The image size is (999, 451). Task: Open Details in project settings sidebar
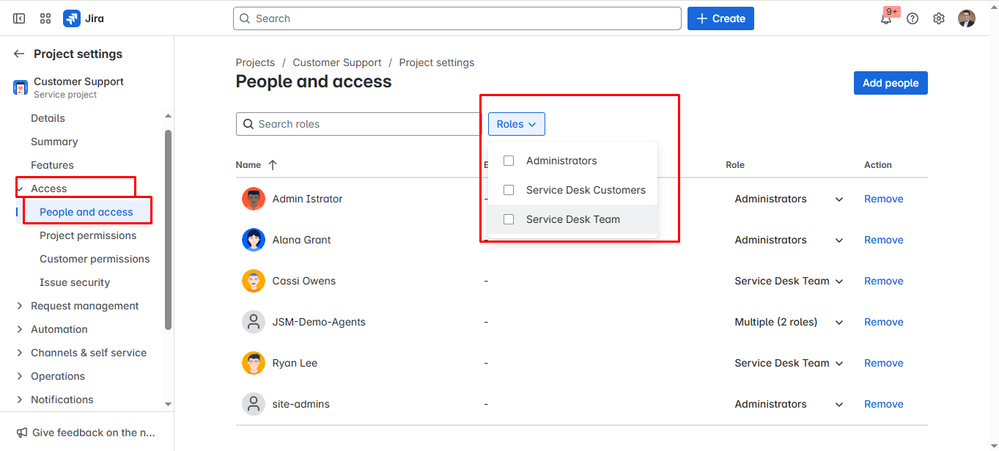pyautogui.click(x=48, y=118)
